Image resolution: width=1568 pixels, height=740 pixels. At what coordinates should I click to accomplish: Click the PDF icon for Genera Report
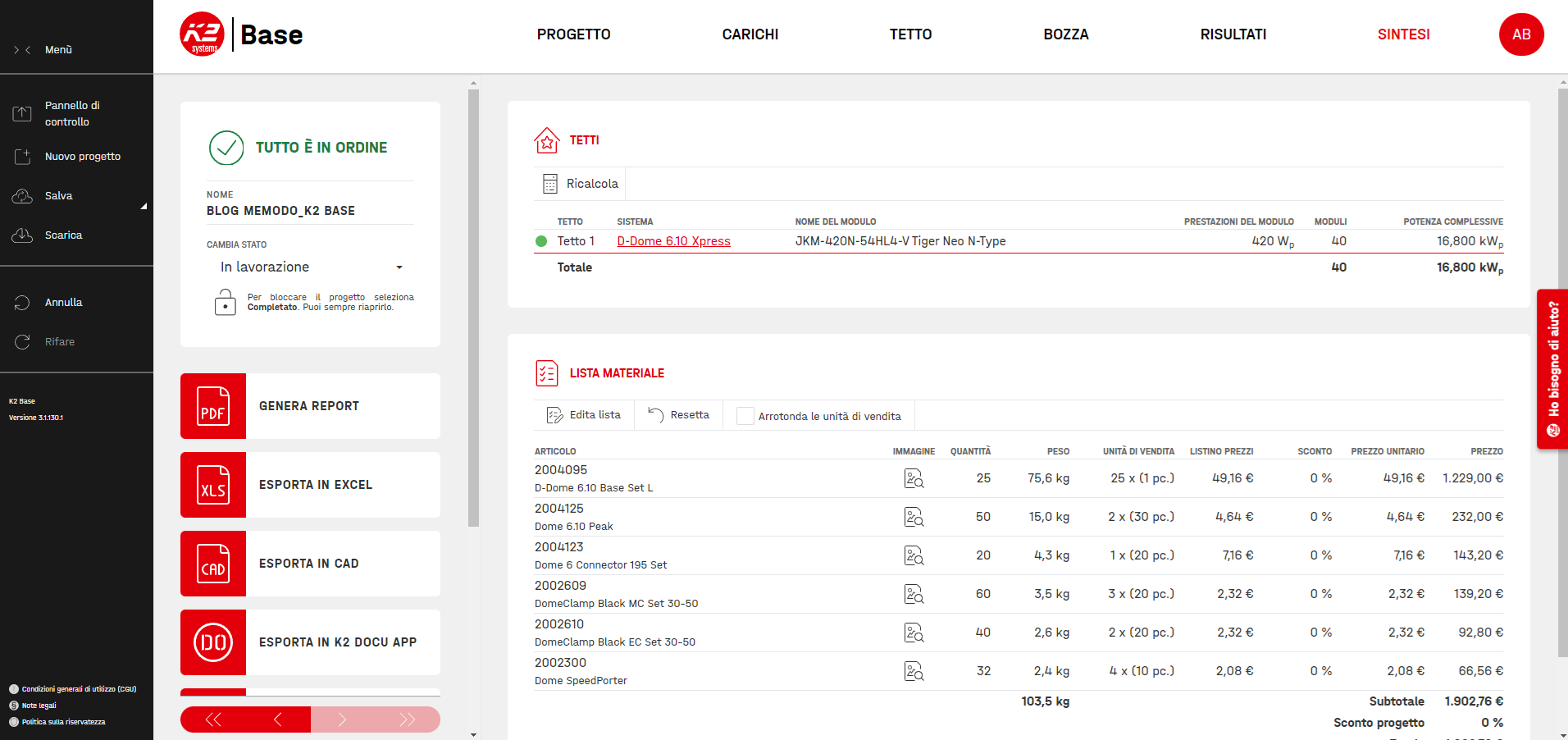point(213,406)
